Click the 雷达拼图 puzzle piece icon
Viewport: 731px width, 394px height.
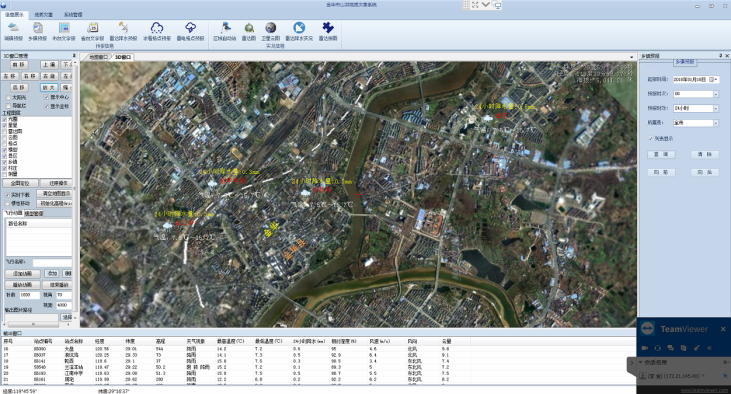pyautogui.click(x=328, y=31)
